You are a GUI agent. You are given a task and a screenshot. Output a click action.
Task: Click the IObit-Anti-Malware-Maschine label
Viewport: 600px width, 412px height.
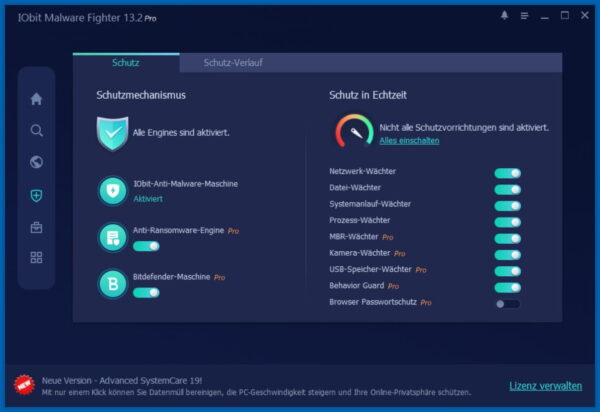click(x=186, y=184)
